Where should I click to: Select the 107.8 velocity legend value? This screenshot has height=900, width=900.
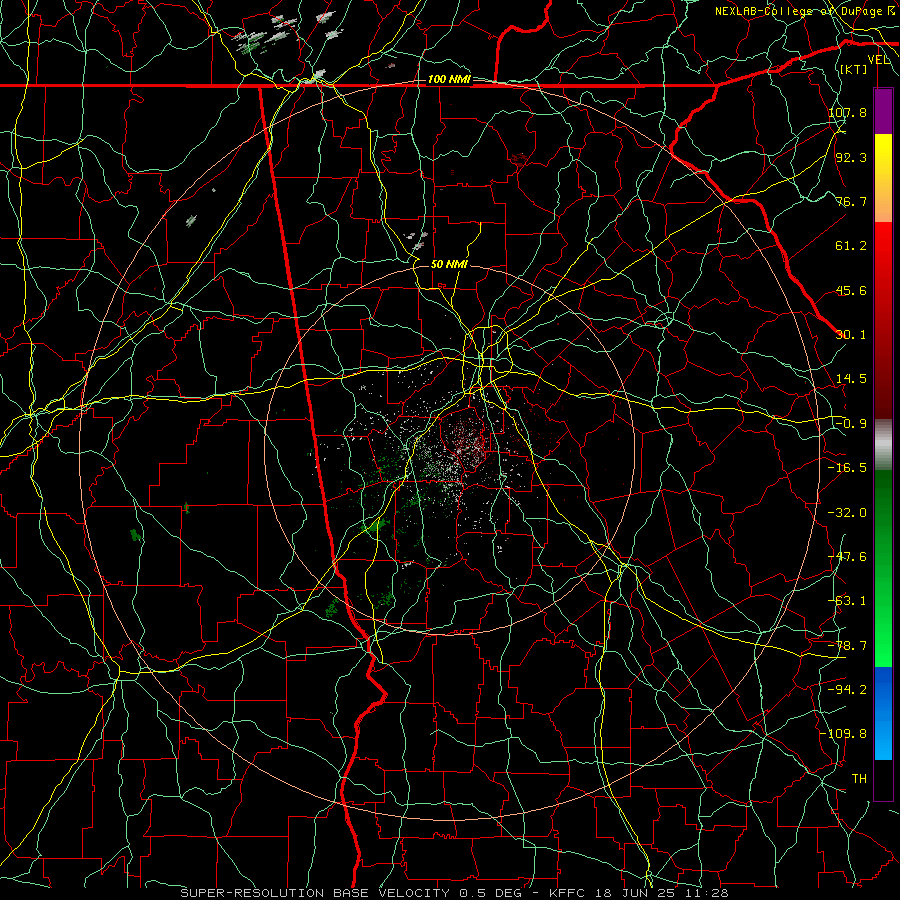[x=847, y=112]
